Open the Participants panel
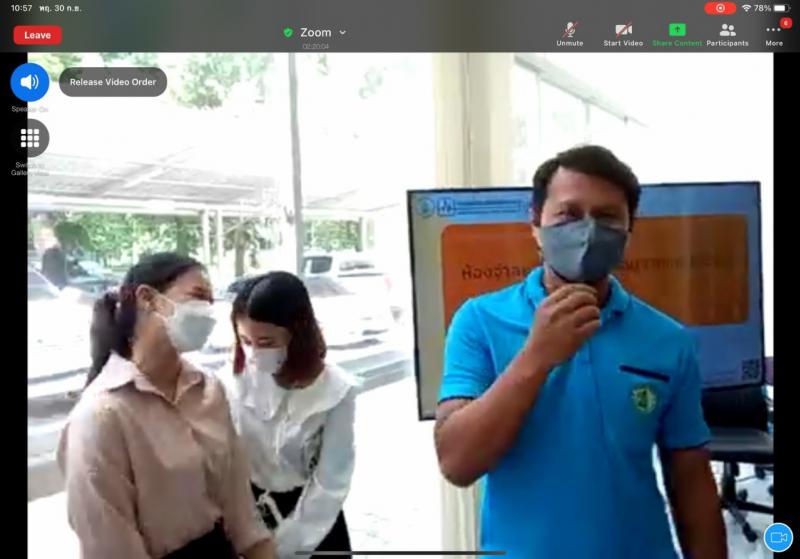800x559 pixels. [x=727, y=35]
